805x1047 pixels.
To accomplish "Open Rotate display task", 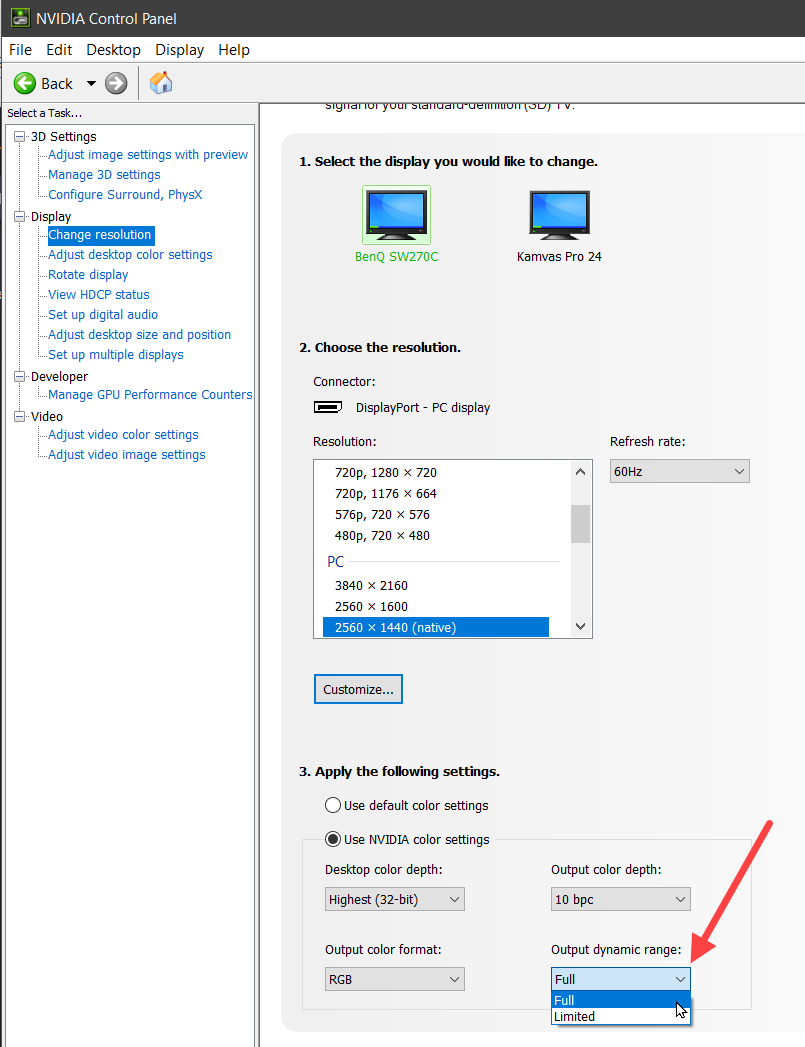I will click(x=88, y=275).
